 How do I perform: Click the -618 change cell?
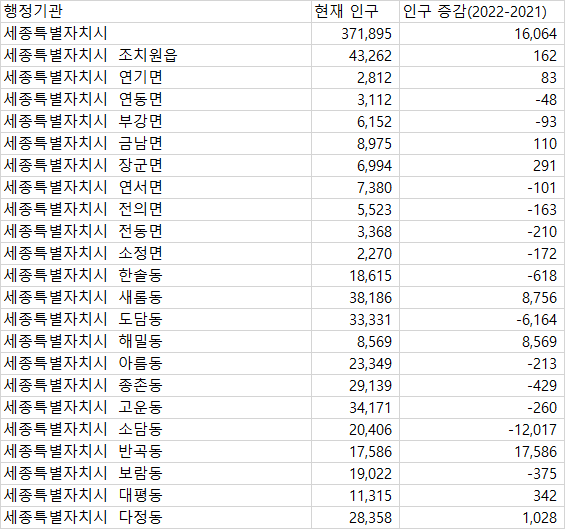click(x=482, y=276)
